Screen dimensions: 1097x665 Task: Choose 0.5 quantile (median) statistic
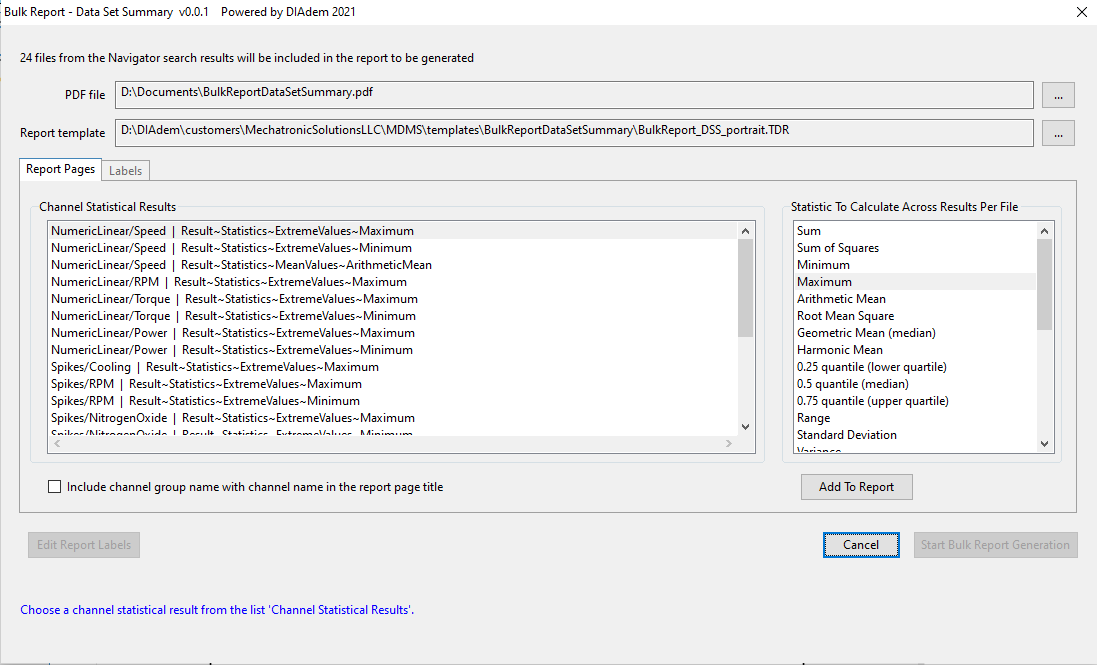point(852,384)
